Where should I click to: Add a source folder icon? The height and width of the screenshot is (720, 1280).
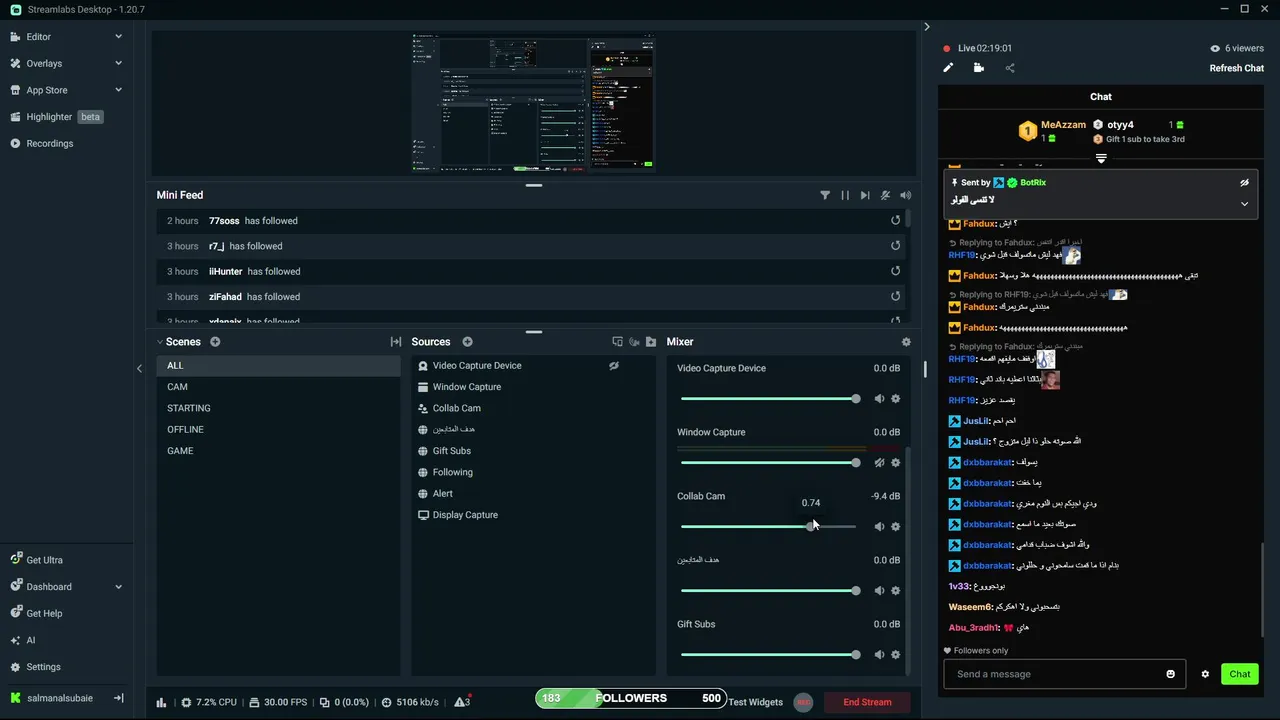651,342
